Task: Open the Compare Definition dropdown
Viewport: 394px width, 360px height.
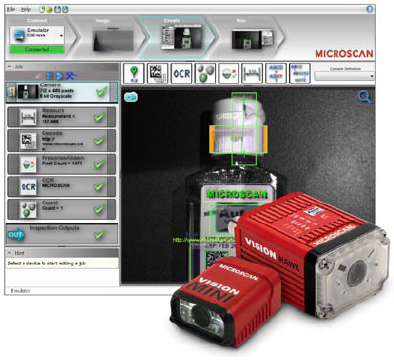Action: (345, 76)
